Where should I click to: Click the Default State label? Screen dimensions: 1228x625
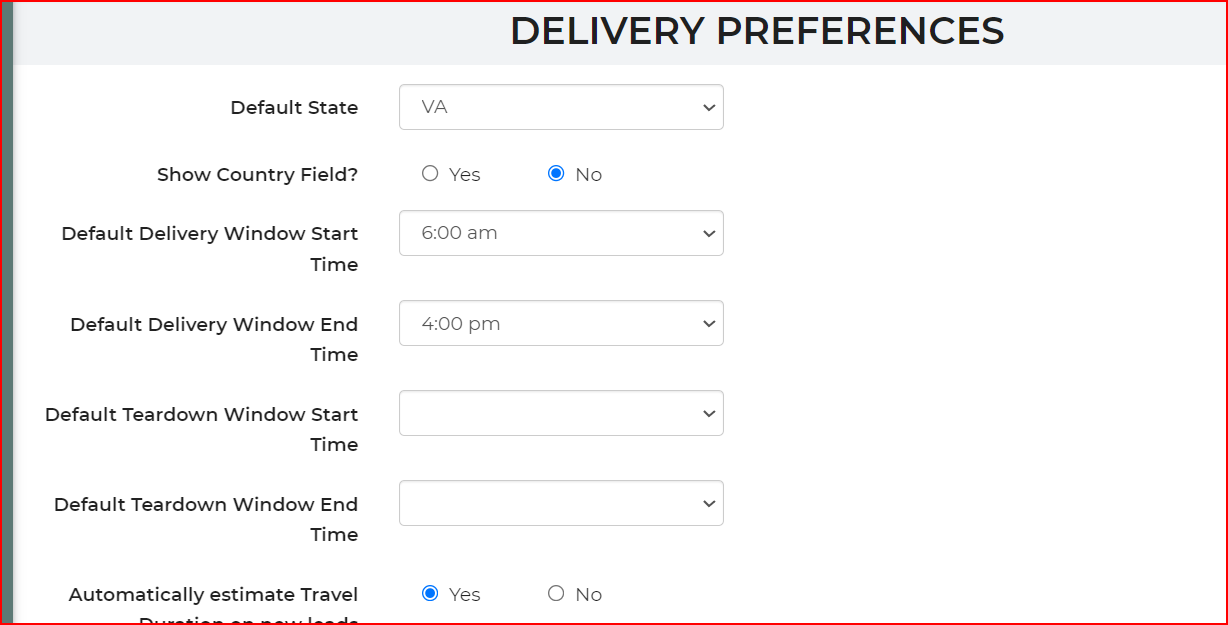[294, 108]
